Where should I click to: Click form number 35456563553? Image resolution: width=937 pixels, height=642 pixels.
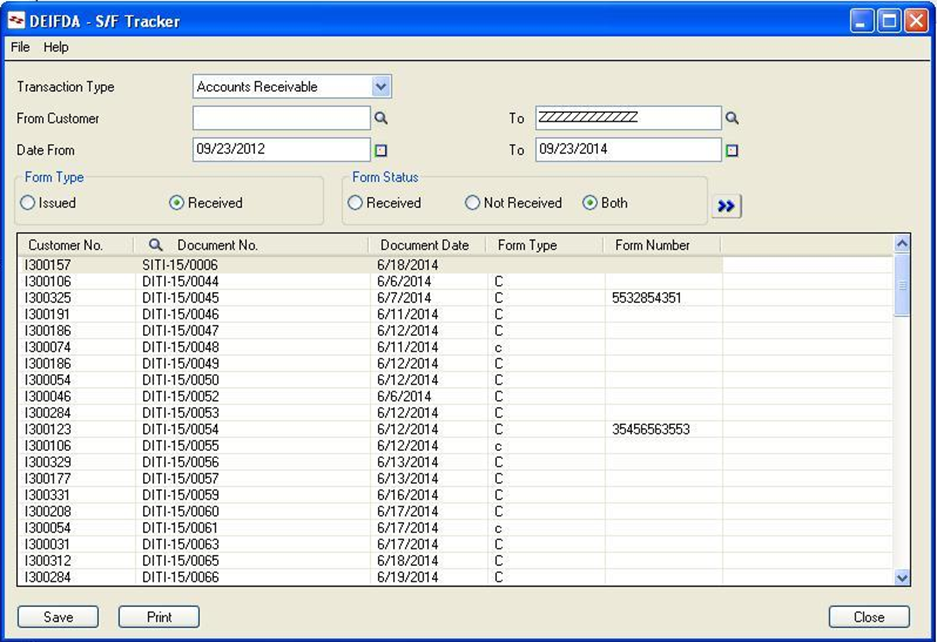(x=651, y=429)
